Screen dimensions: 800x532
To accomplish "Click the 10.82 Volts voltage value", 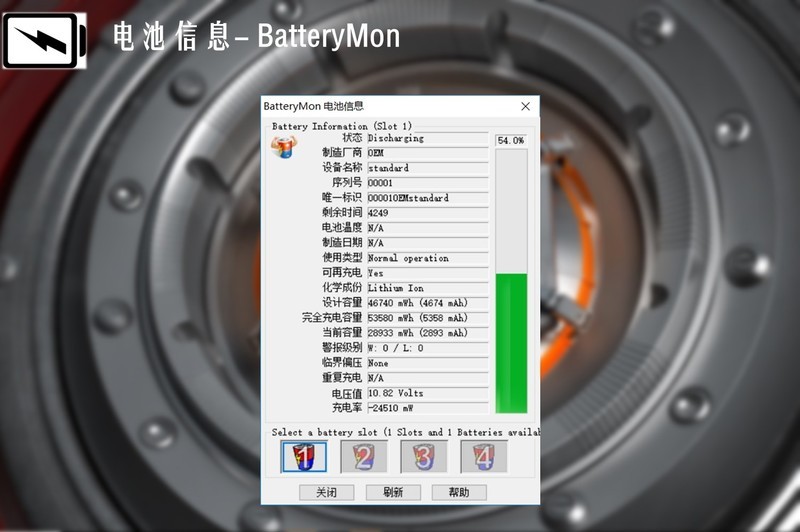I will pos(428,393).
